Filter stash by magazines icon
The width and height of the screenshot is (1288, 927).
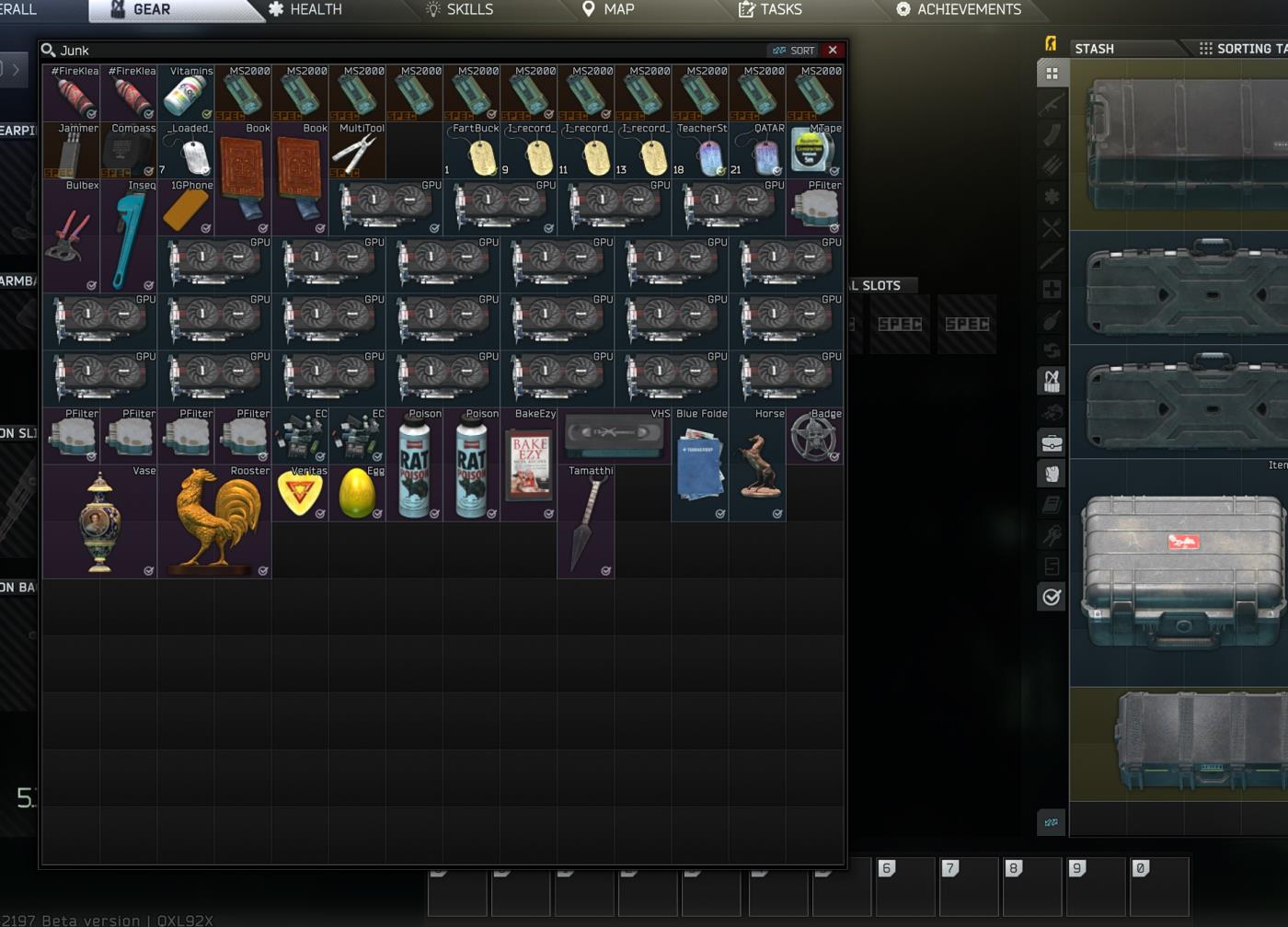click(1052, 135)
